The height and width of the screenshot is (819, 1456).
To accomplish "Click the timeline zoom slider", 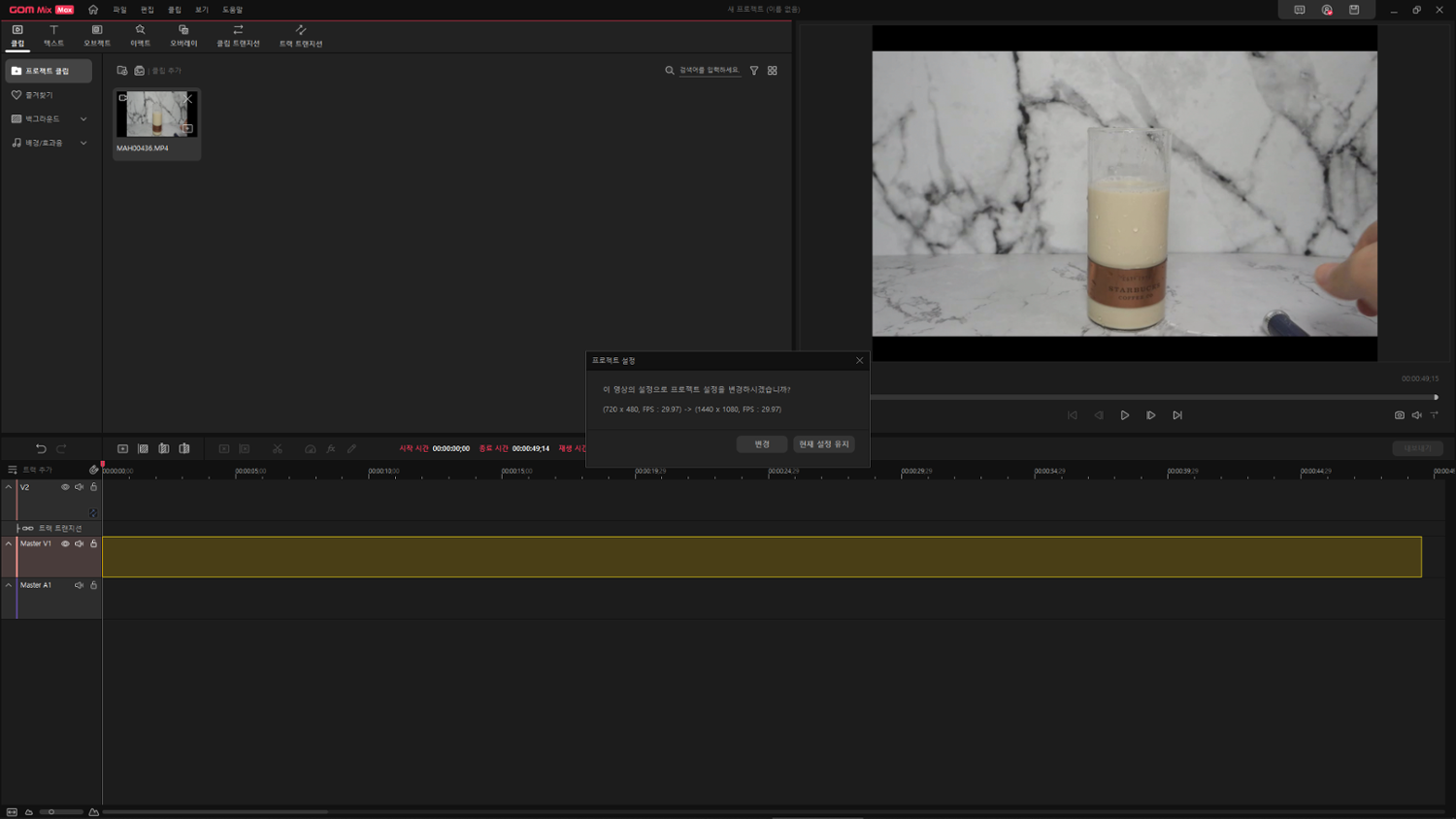I will [61, 811].
